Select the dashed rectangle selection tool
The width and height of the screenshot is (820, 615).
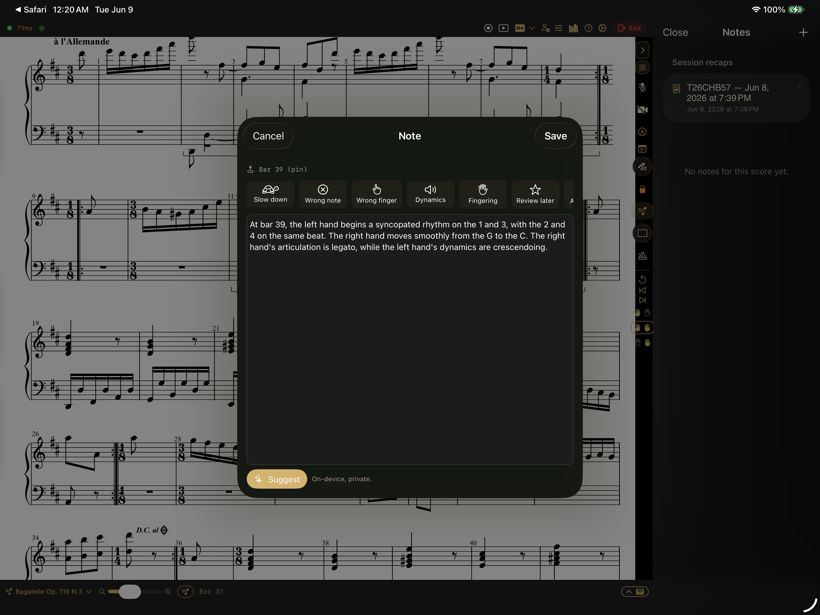click(x=643, y=233)
